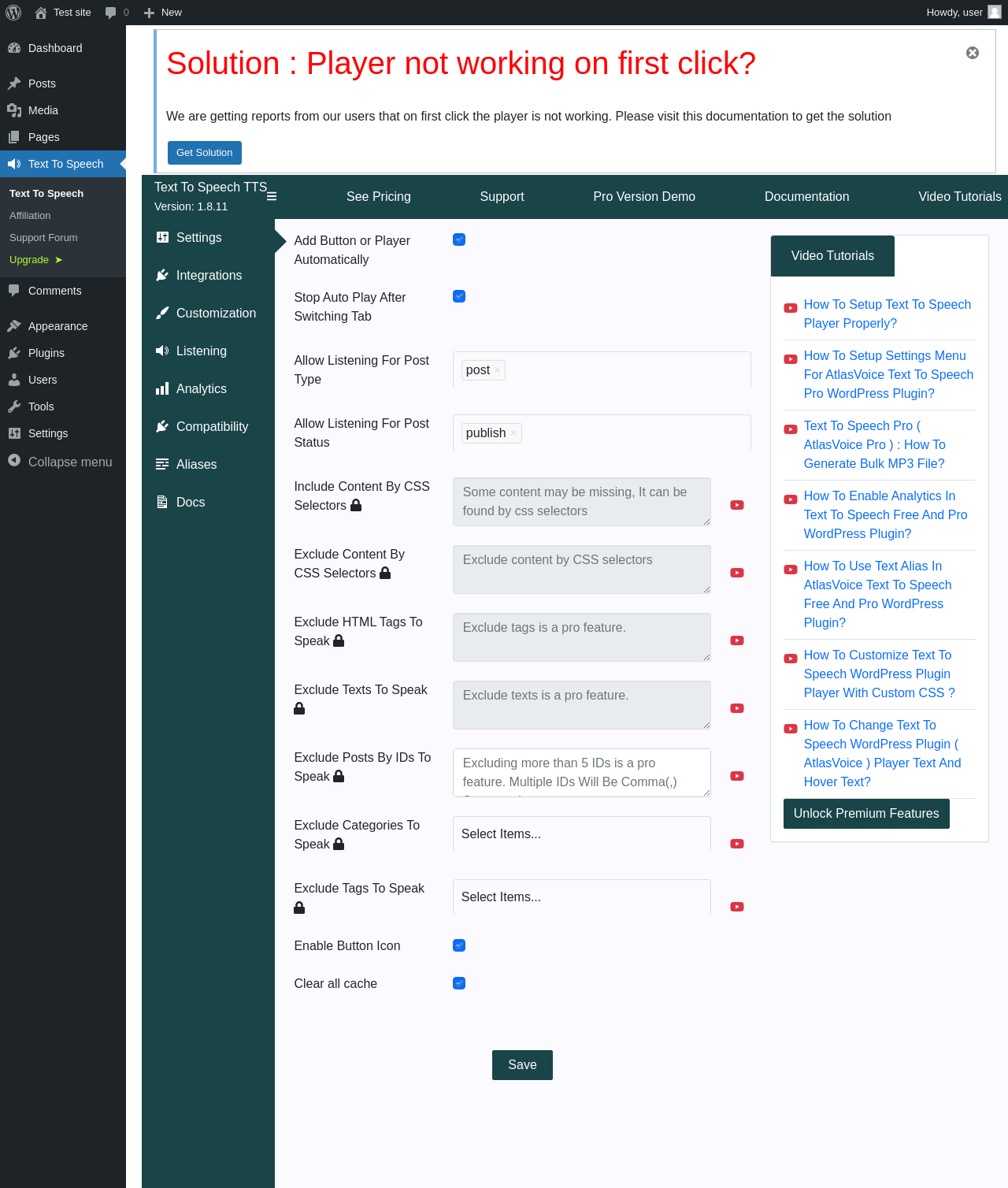Open video icon next to Include Content By CSS Selectors
The height and width of the screenshot is (1188, 1008).
click(737, 505)
